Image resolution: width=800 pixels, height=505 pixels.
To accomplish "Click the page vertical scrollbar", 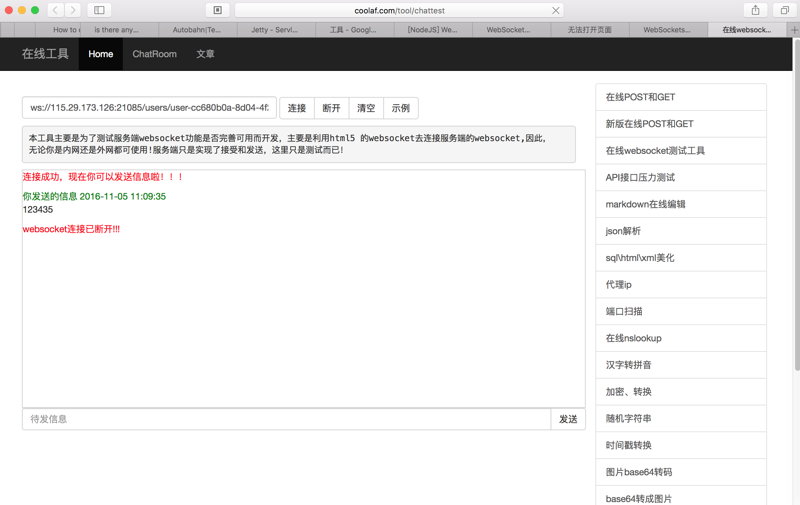I will [796, 204].
